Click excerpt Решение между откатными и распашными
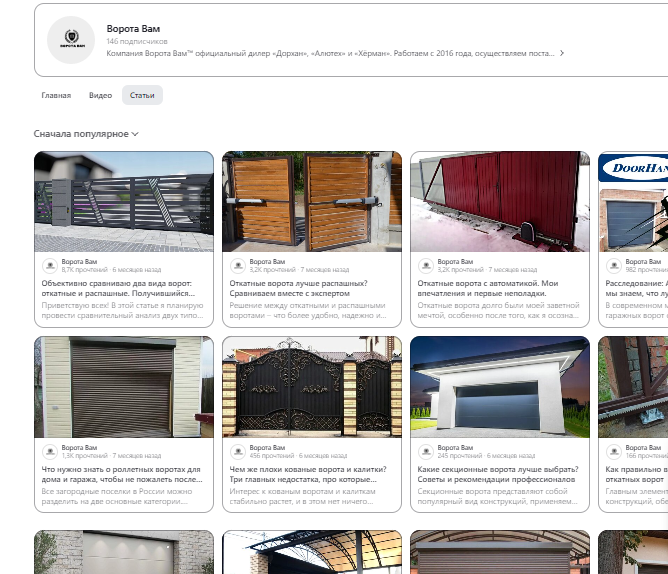The width and height of the screenshot is (668, 574). pyautogui.click(x=308, y=310)
